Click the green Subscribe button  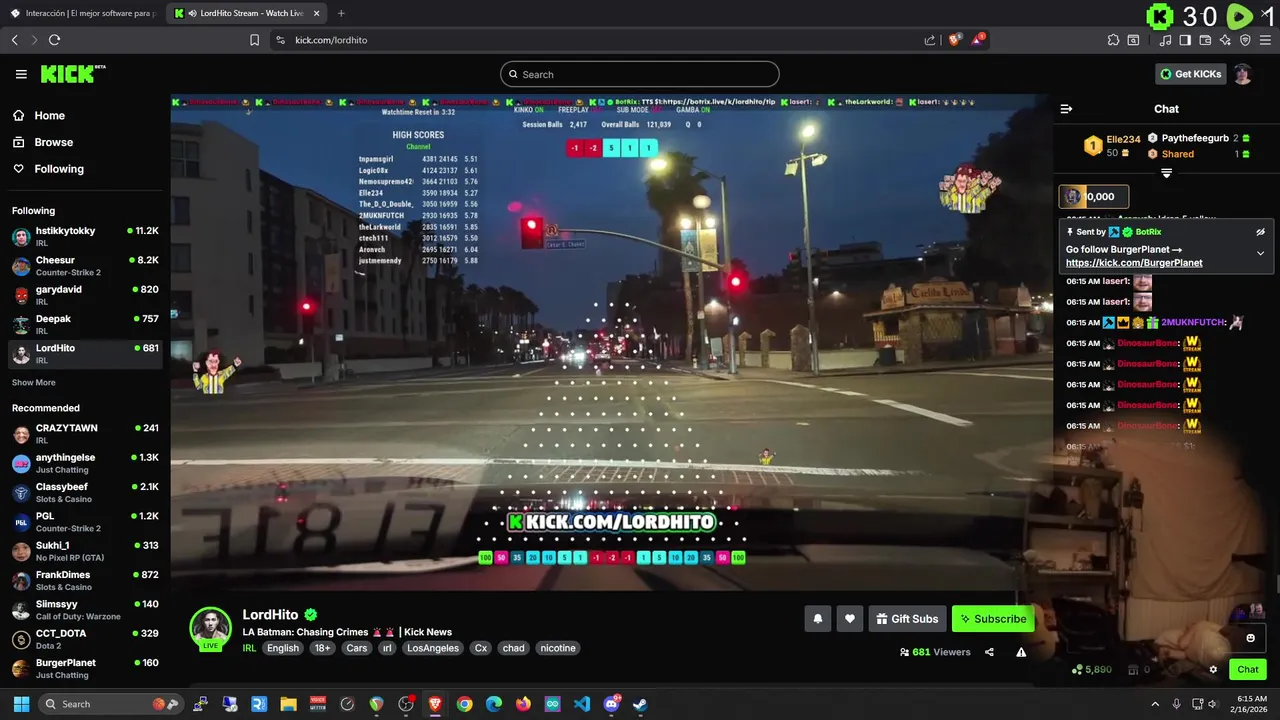pyautogui.click(x=993, y=619)
